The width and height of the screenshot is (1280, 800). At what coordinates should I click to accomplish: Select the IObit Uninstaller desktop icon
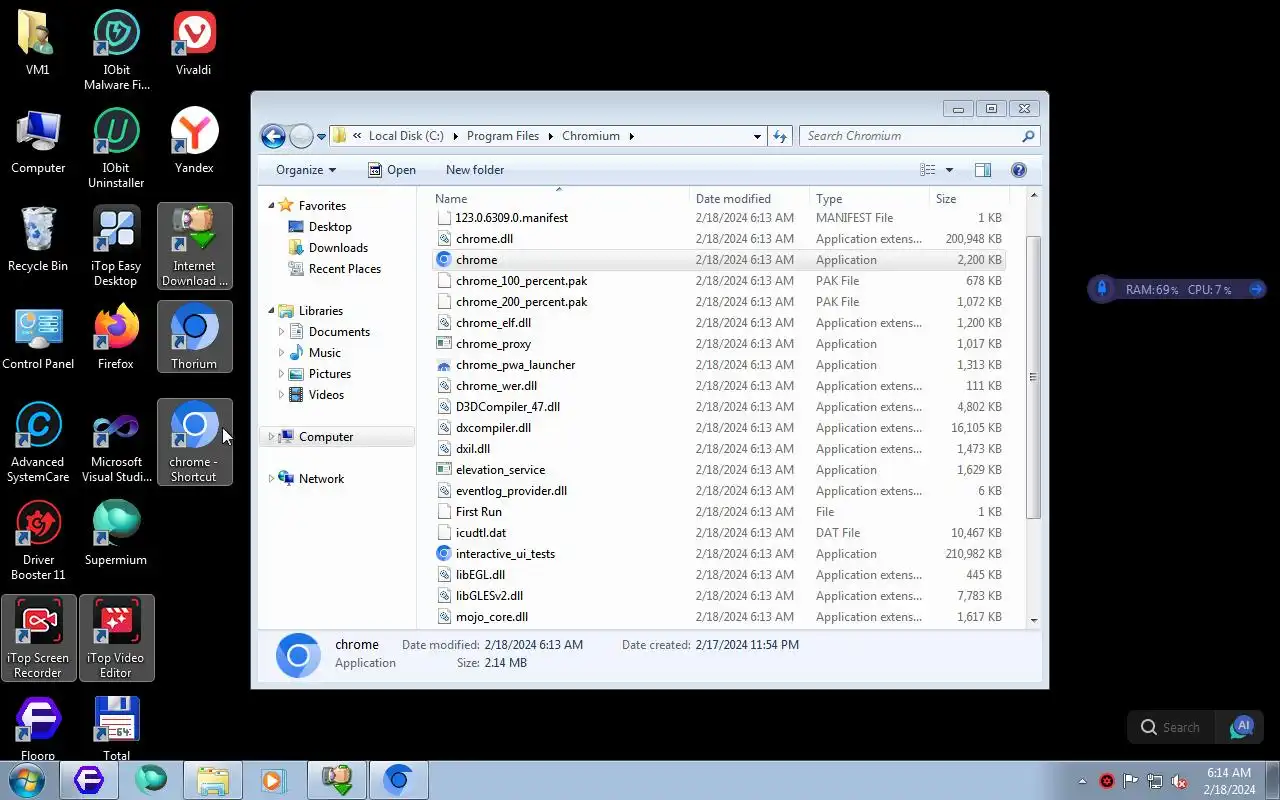116,148
